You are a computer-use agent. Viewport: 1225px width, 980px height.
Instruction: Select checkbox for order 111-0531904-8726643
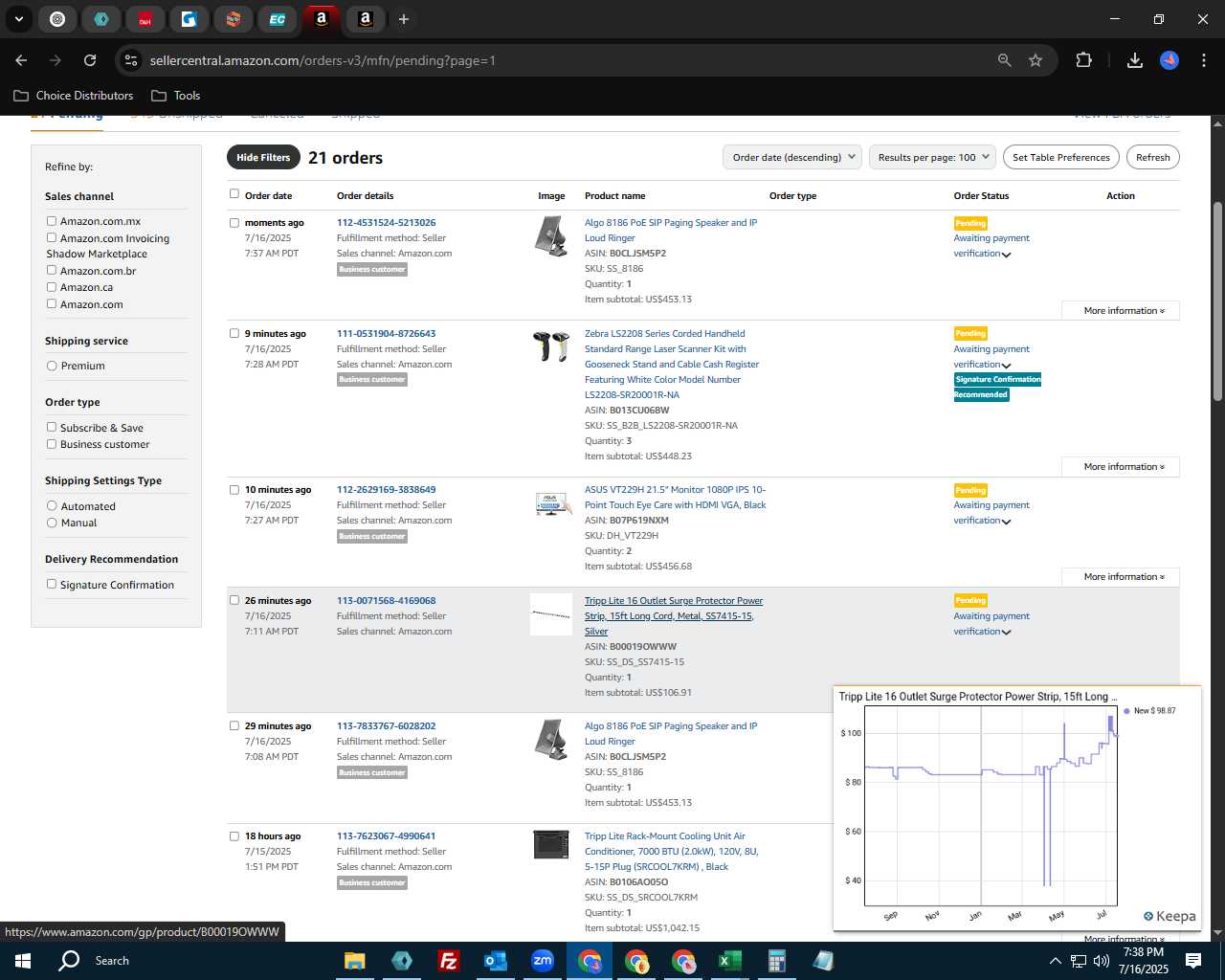click(x=234, y=334)
